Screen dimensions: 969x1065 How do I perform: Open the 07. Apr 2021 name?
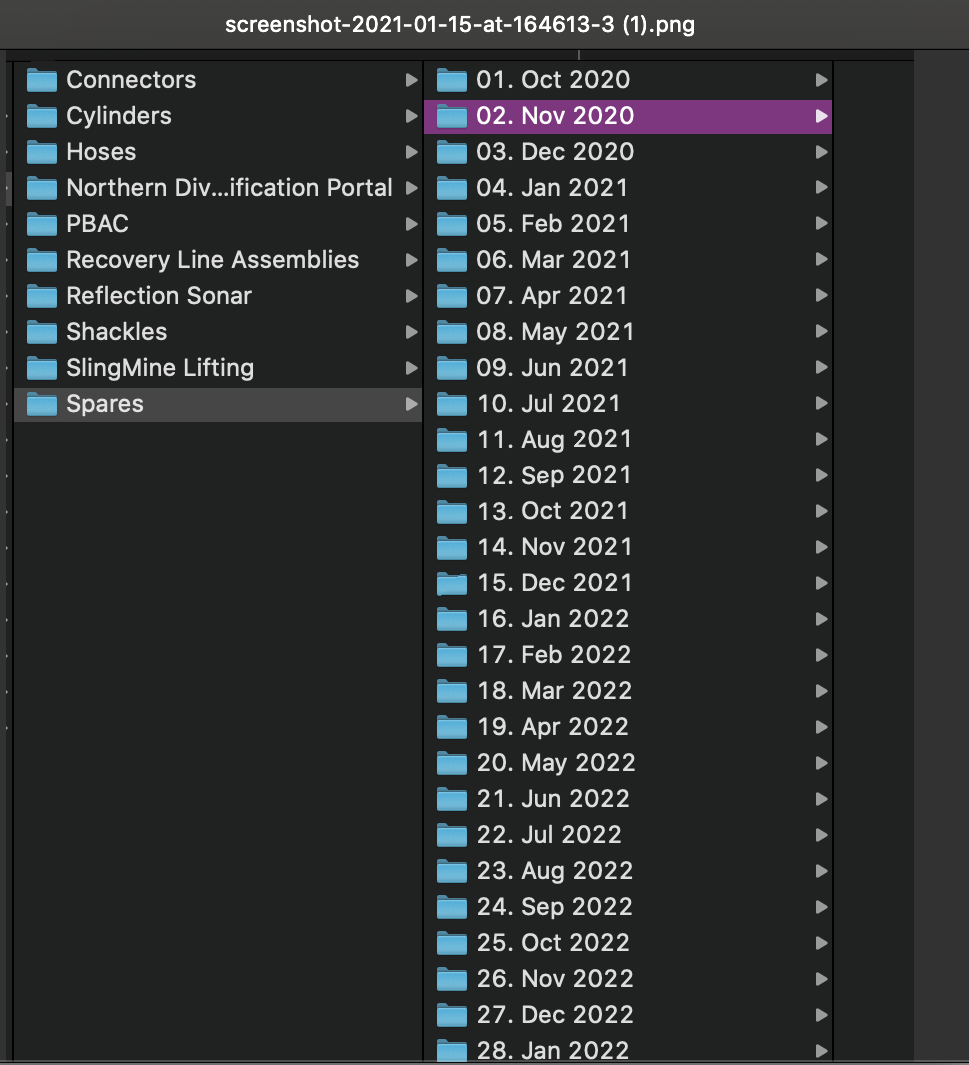(x=551, y=296)
